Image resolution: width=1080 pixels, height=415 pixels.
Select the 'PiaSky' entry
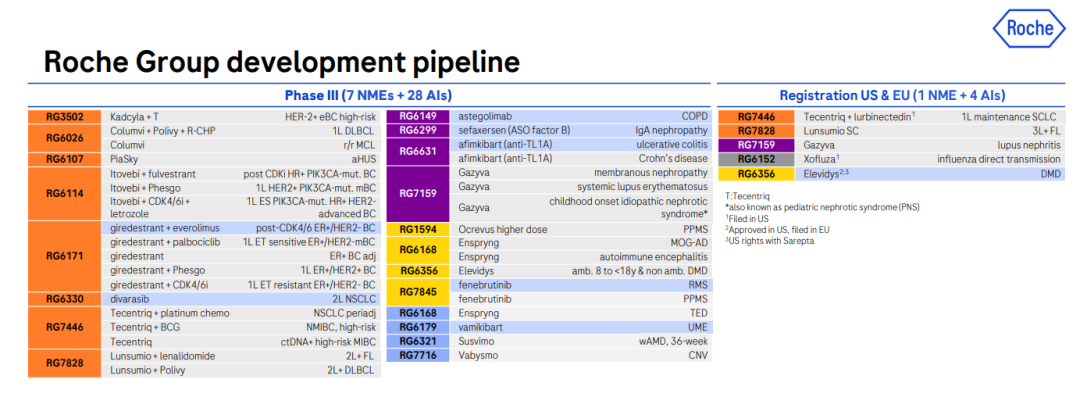tap(123, 159)
